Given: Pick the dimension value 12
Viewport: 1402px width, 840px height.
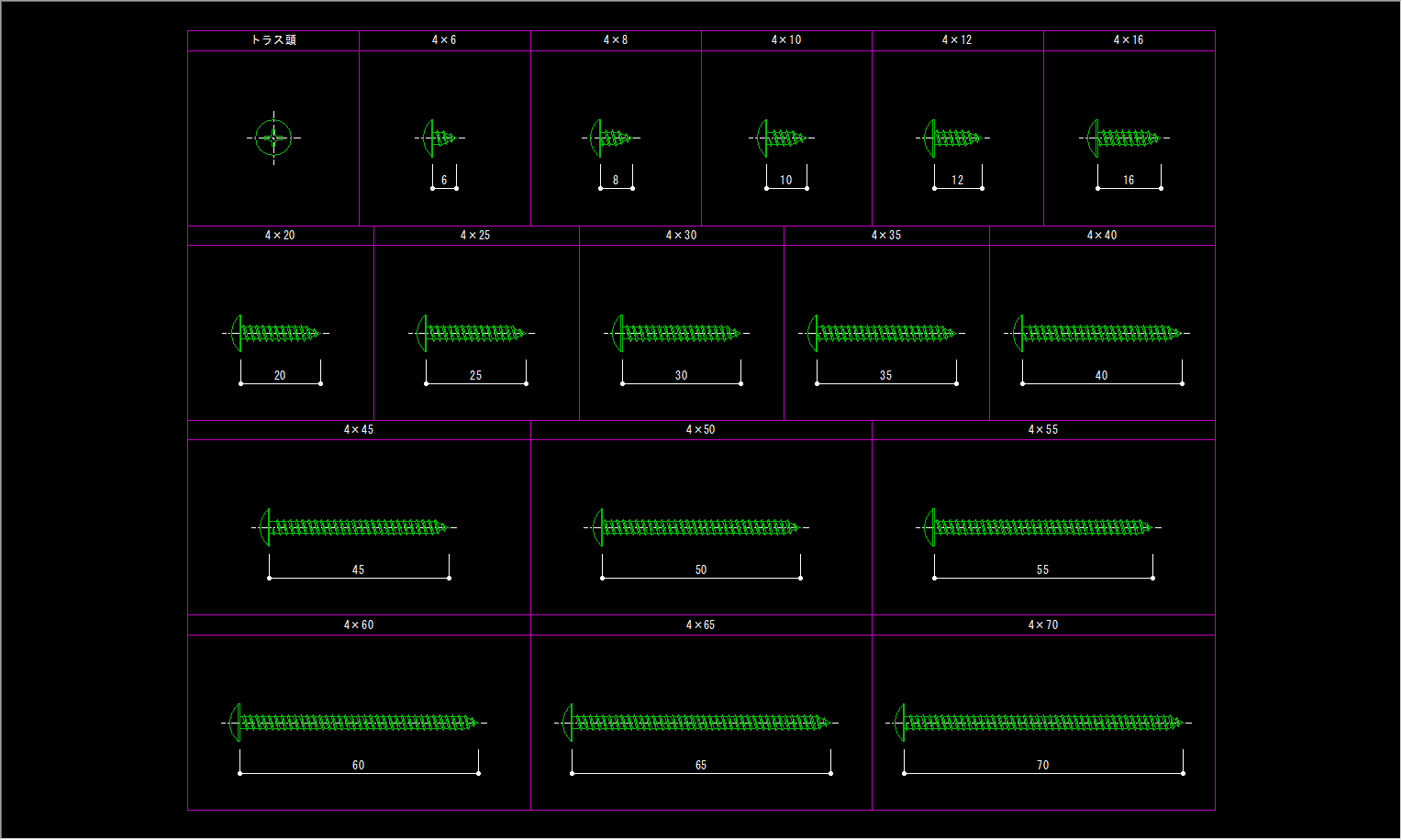Looking at the screenshot, I should click(958, 181).
